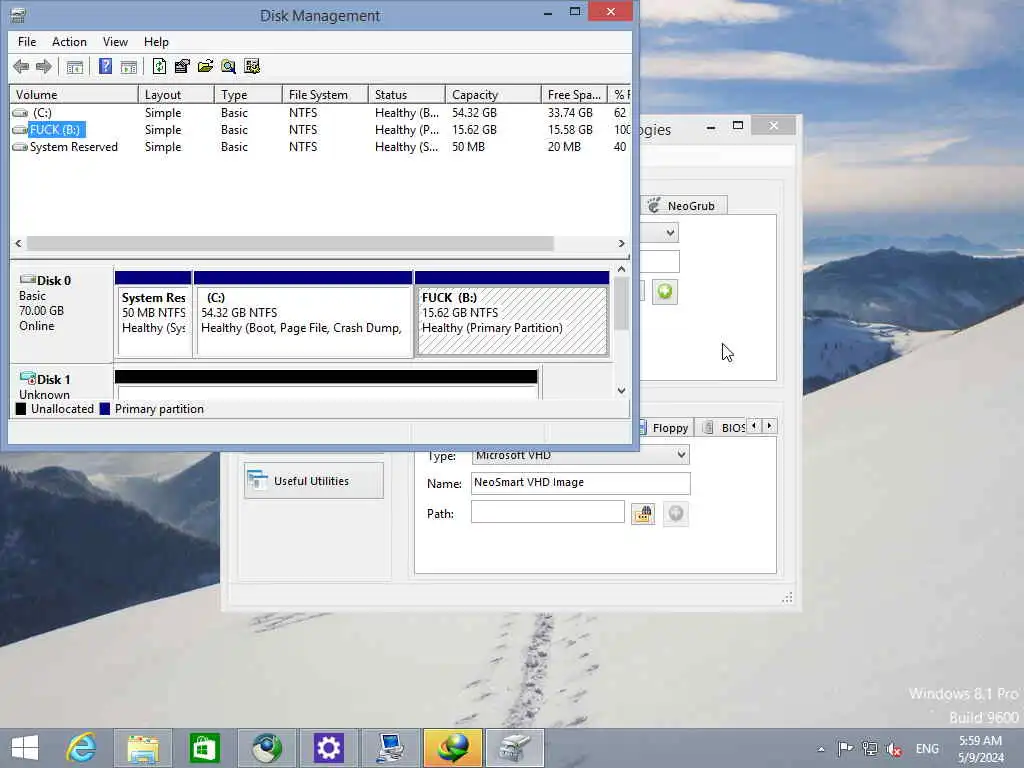Click the Refresh toolbar icon
The height and width of the screenshot is (768, 1024).
[x=159, y=66]
